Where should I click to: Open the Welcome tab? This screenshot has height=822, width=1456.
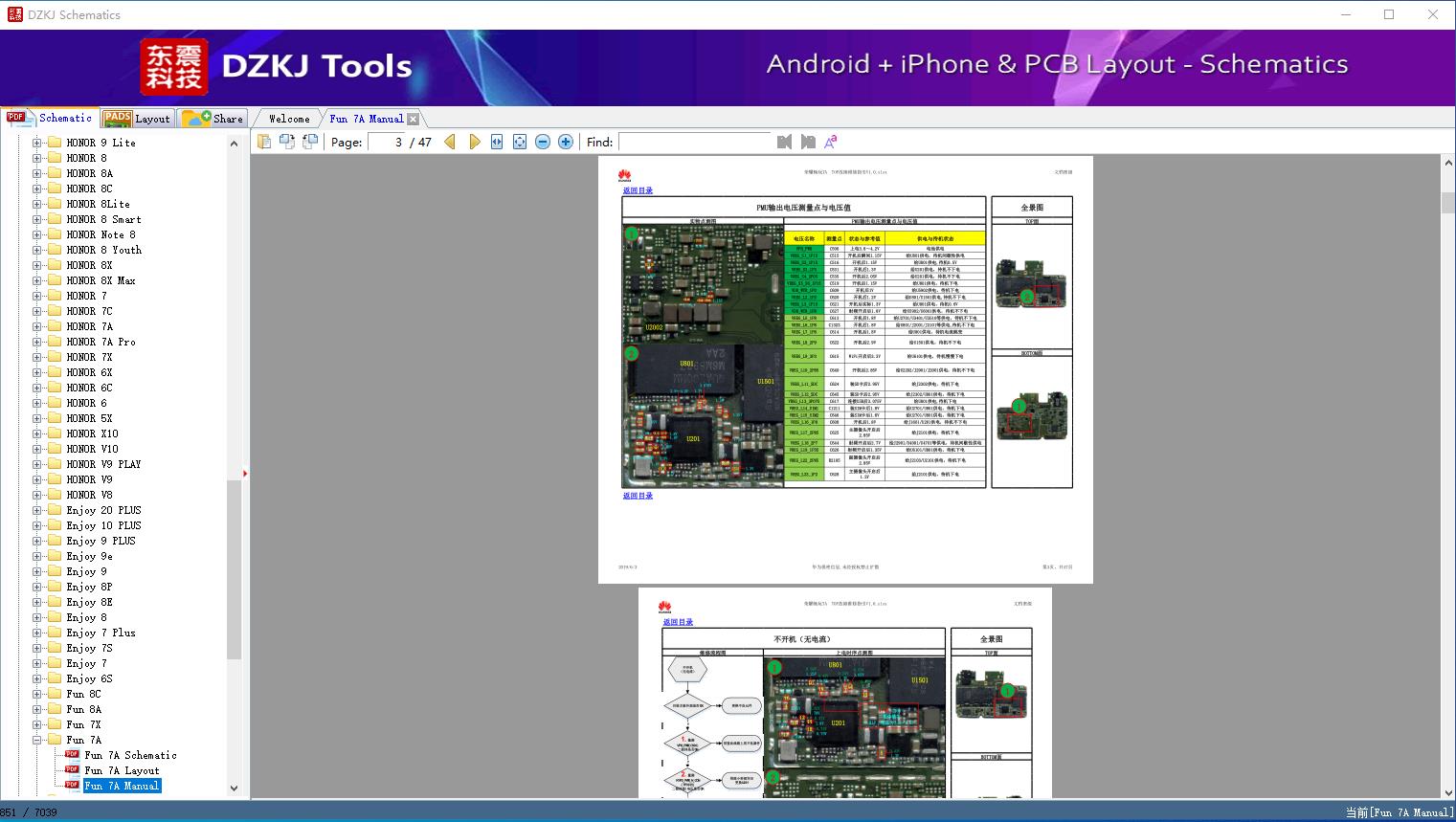289,119
